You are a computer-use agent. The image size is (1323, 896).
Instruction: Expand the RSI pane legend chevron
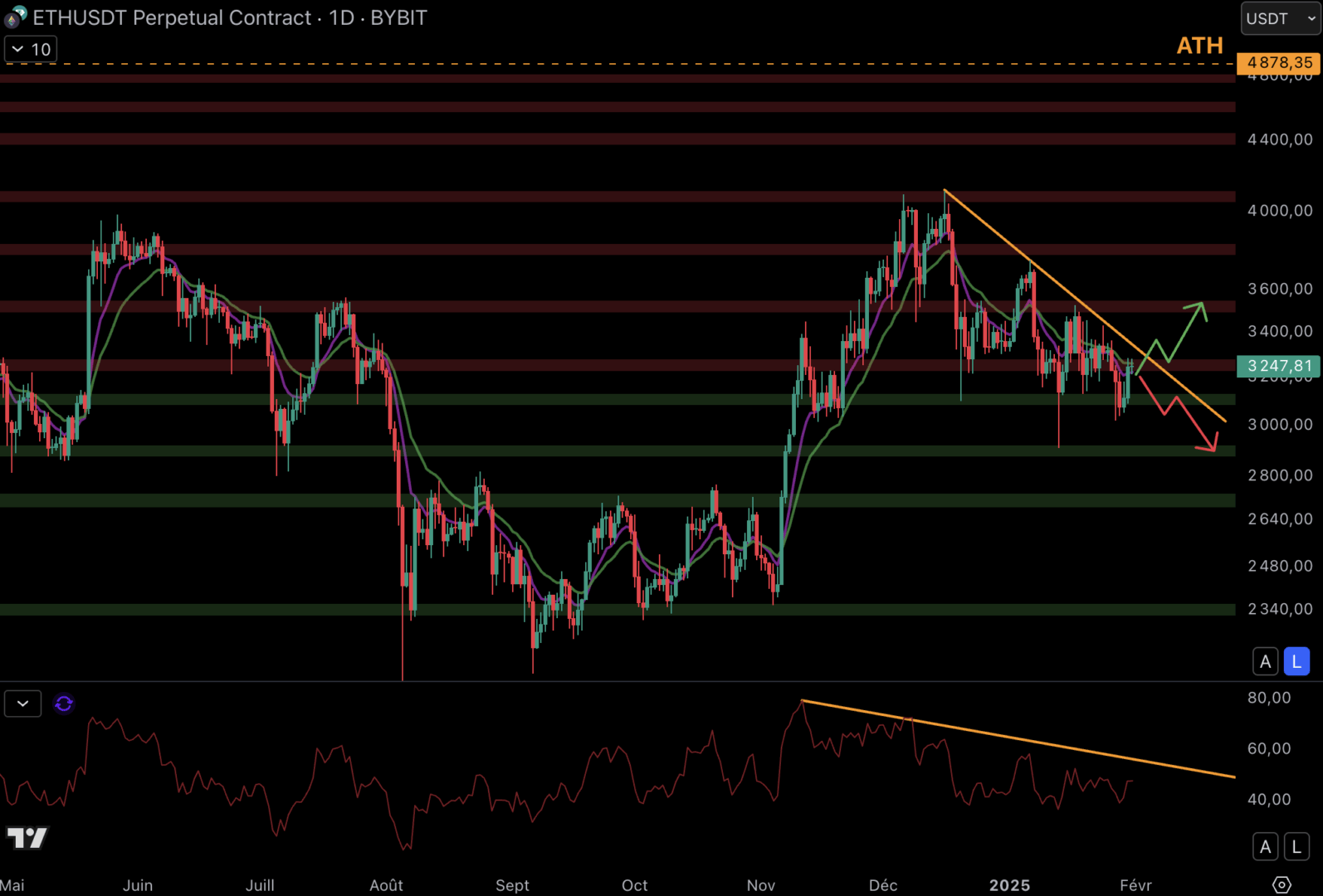(x=22, y=704)
